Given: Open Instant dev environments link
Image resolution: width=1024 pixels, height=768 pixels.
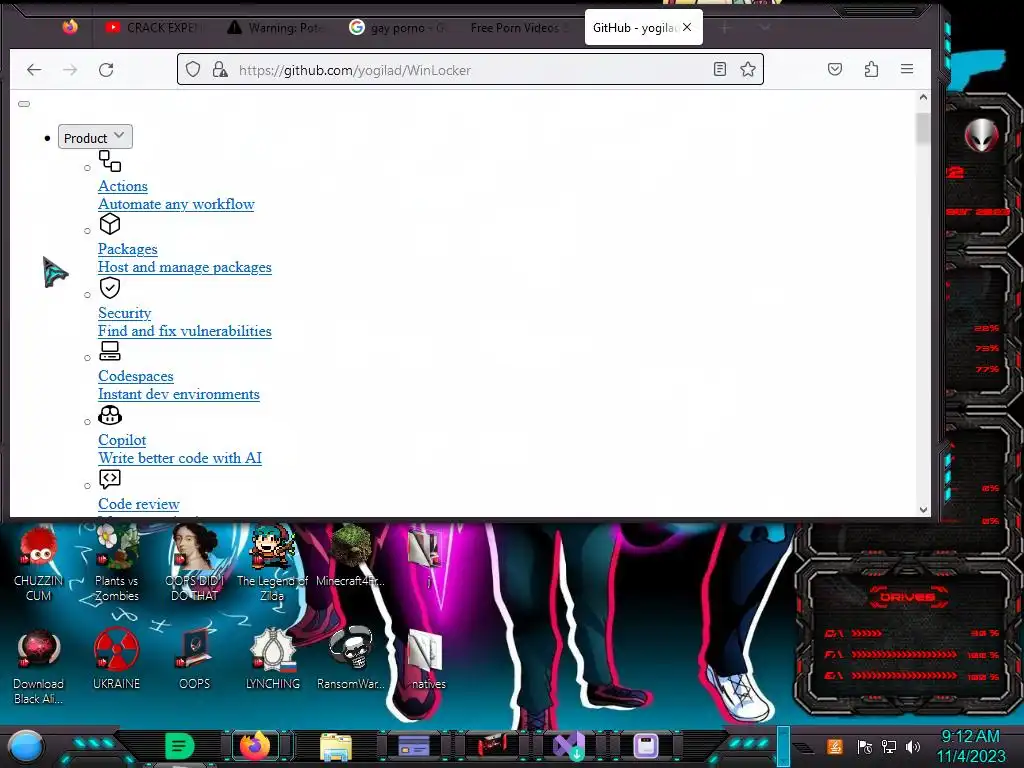Looking at the screenshot, I should coord(179,394).
